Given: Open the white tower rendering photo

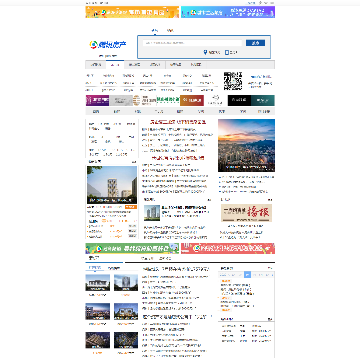Looking at the screenshot, I should click(x=112, y=185).
